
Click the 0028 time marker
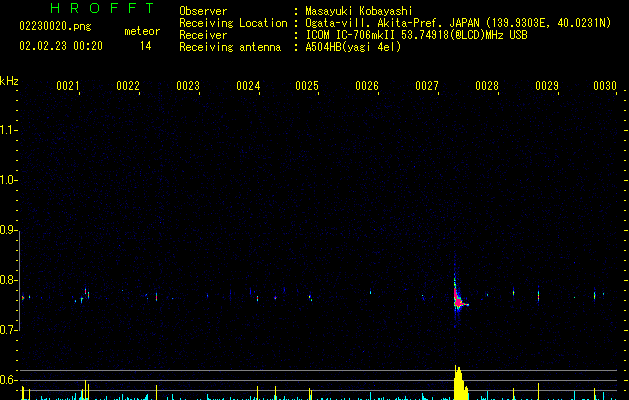487,86
